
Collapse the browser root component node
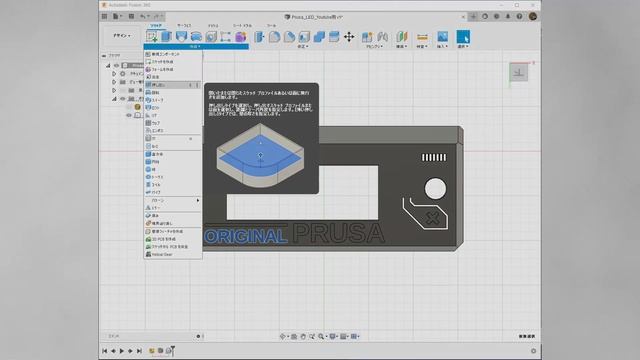[x=108, y=65]
